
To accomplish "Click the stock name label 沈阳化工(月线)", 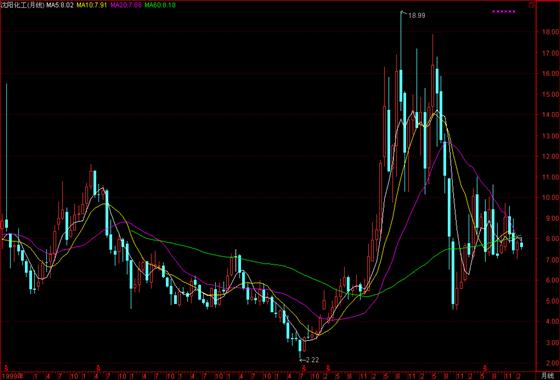I will coord(22,5).
